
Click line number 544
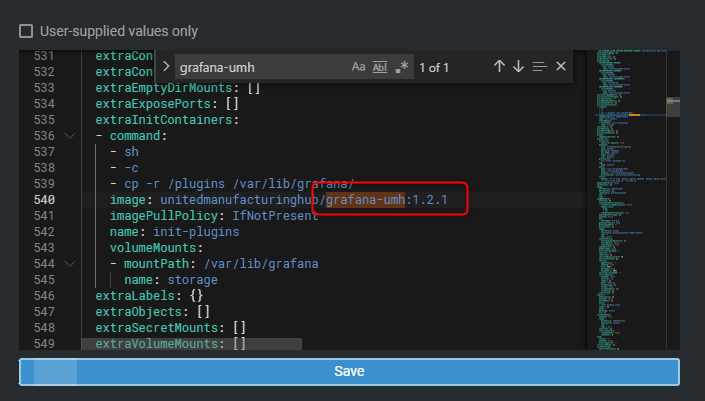pos(45,264)
